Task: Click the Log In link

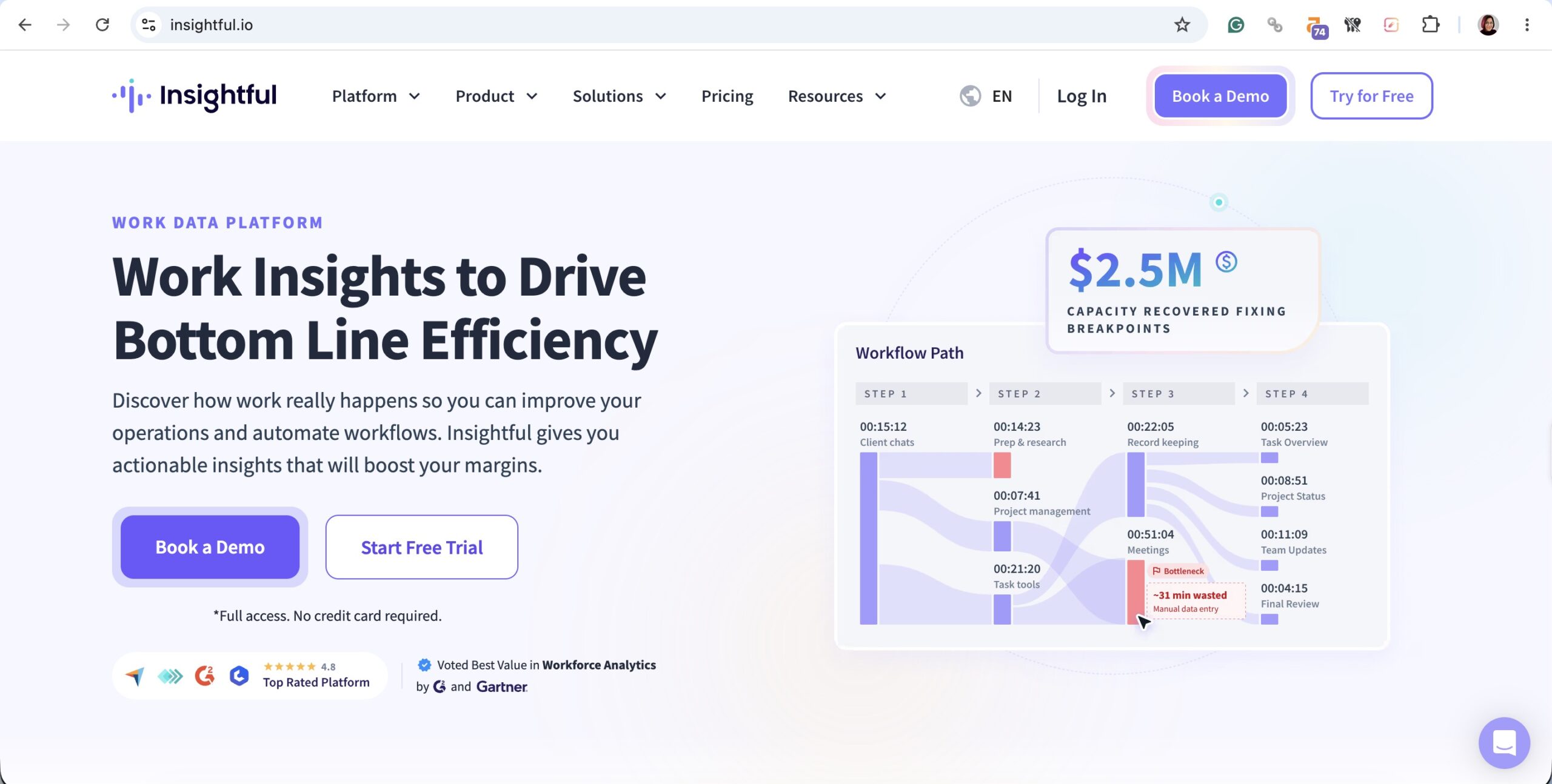Action: pos(1082,96)
